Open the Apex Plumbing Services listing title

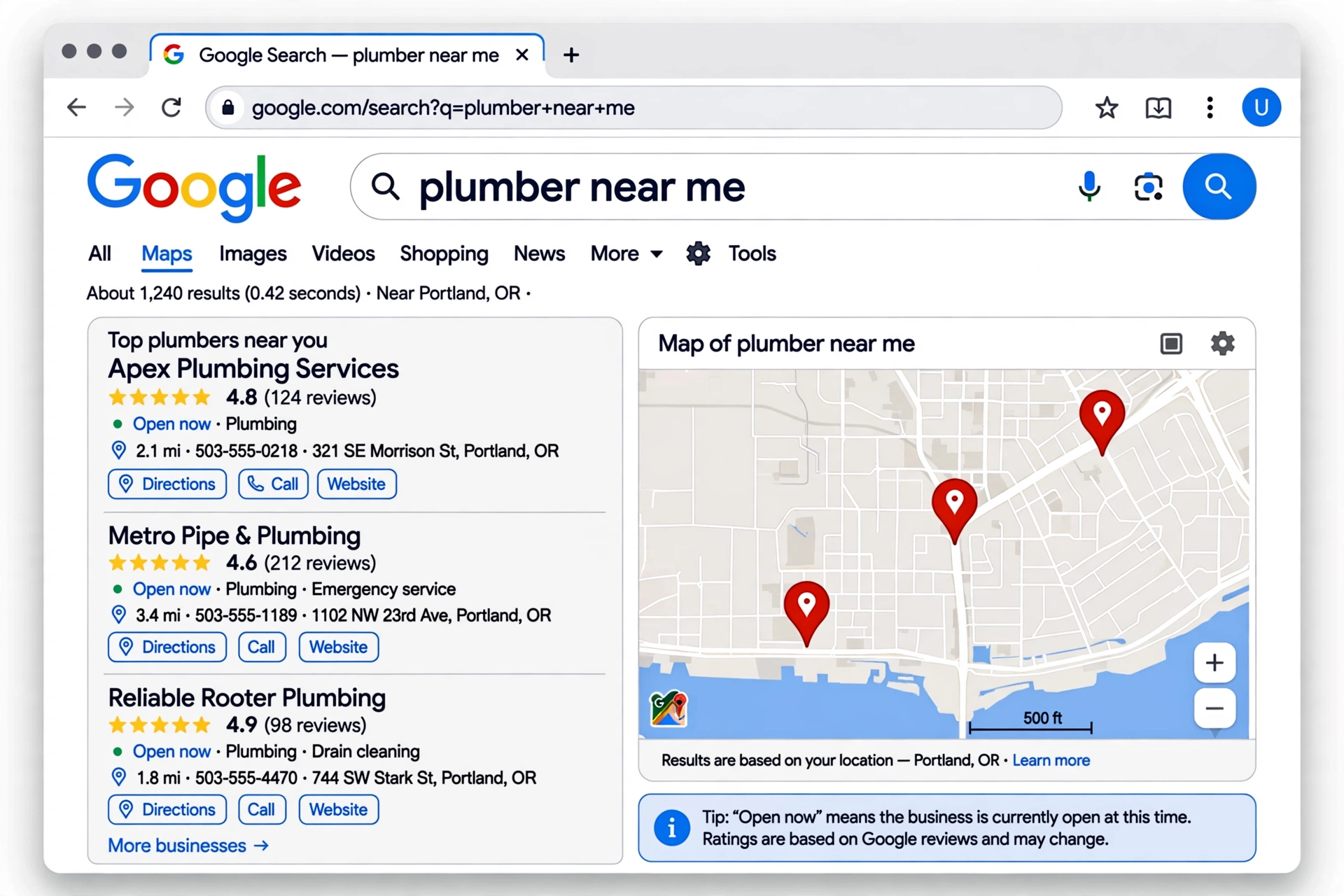click(x=253, y=369)
